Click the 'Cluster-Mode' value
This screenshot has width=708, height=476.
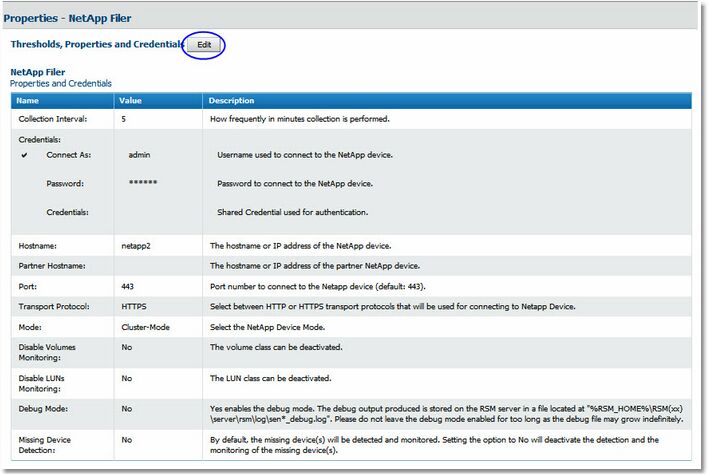click(x=145, y=327)
